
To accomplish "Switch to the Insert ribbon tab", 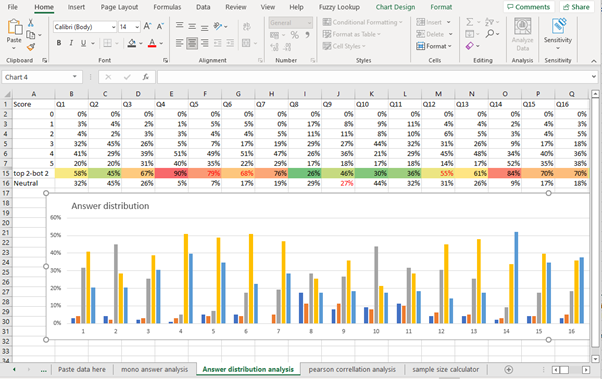I will [76, 7].
